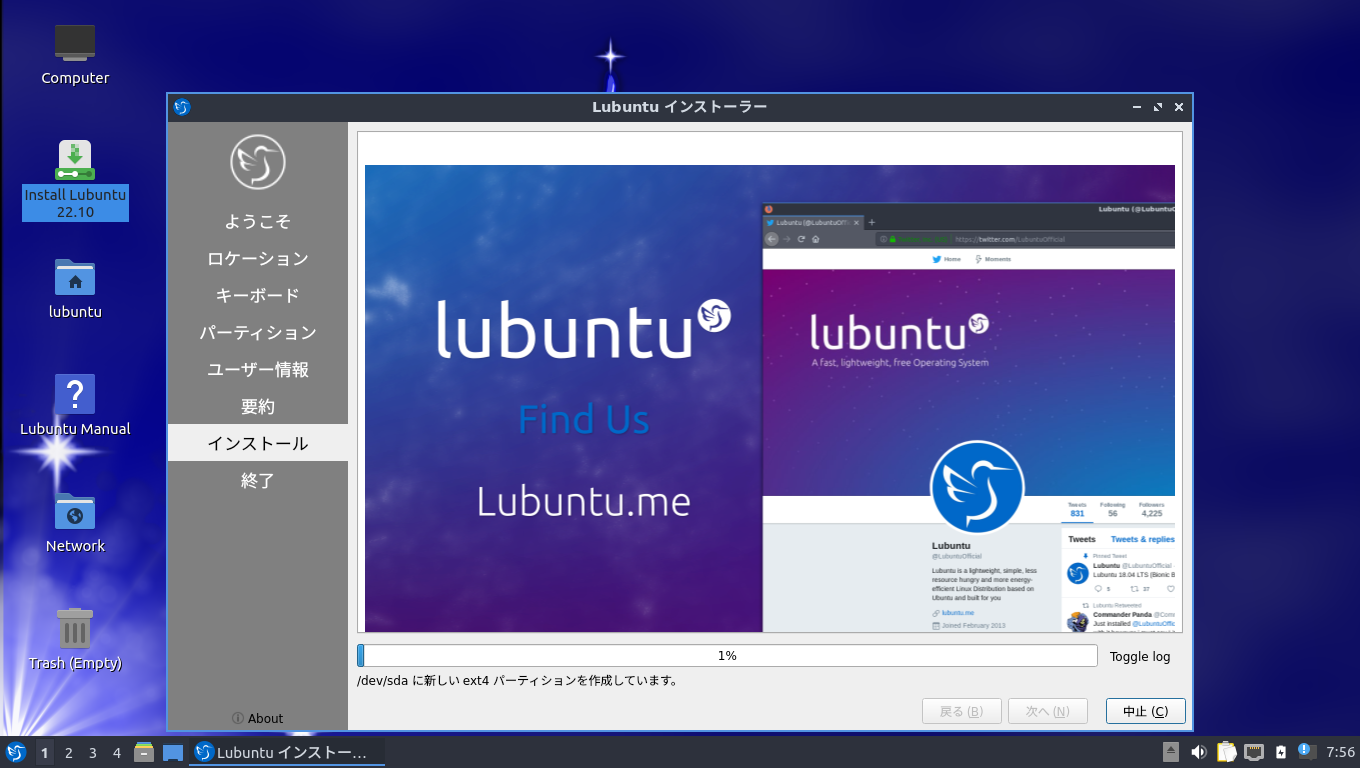The height and width of the screenshot is (768, 1360).
Task: Click the パーティション step in installer sidebar
Action: [x=258, y=332]
